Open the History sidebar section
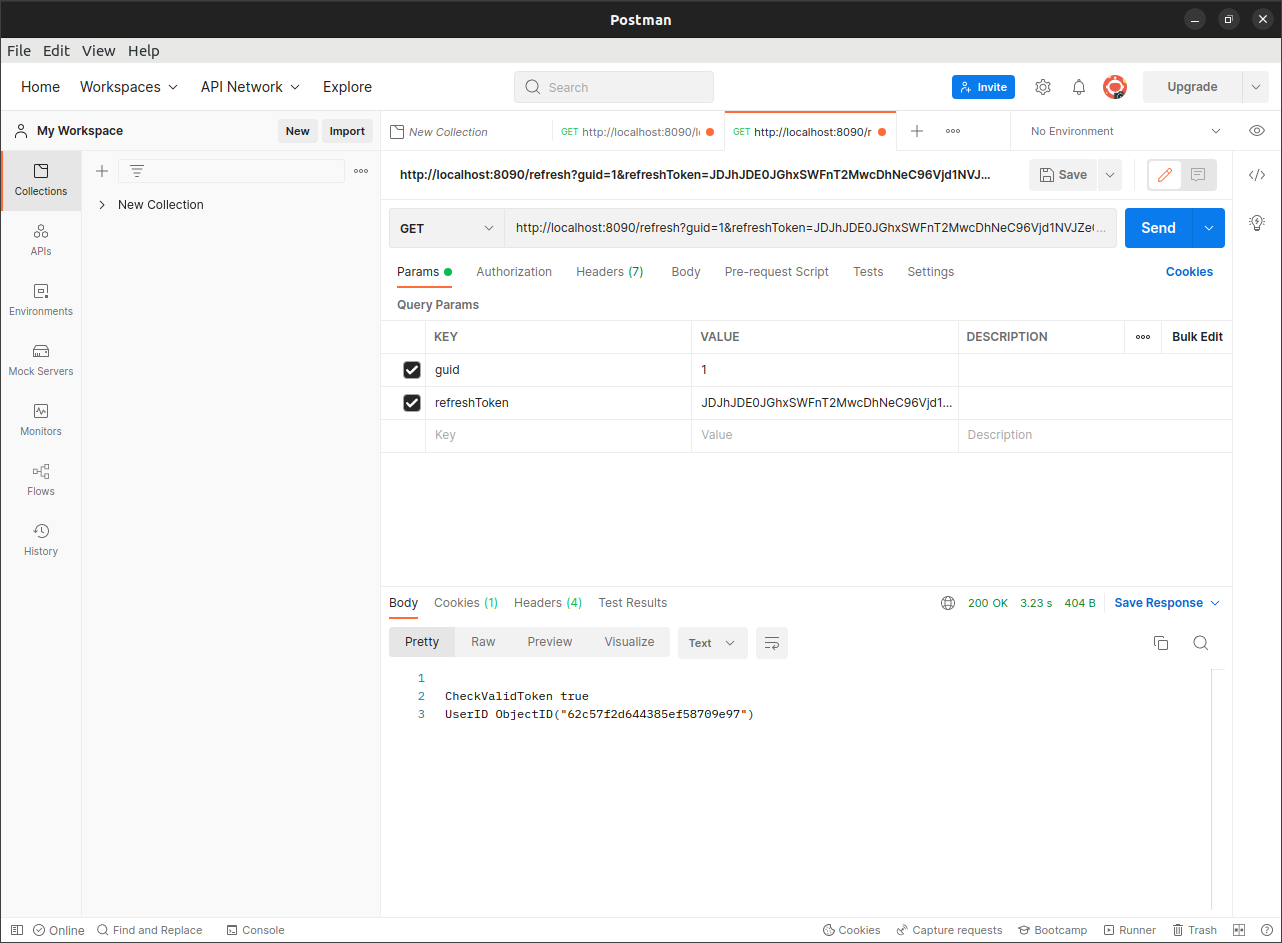The height and width of the screenshot is (943, 1282). [x=41, y=540]
